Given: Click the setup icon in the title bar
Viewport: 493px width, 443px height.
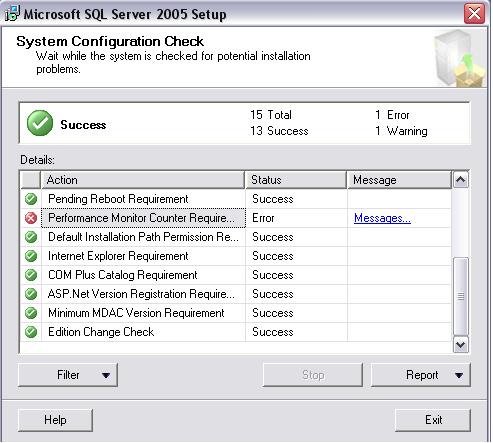Looking at the screenshot, I should click(12, 13).
